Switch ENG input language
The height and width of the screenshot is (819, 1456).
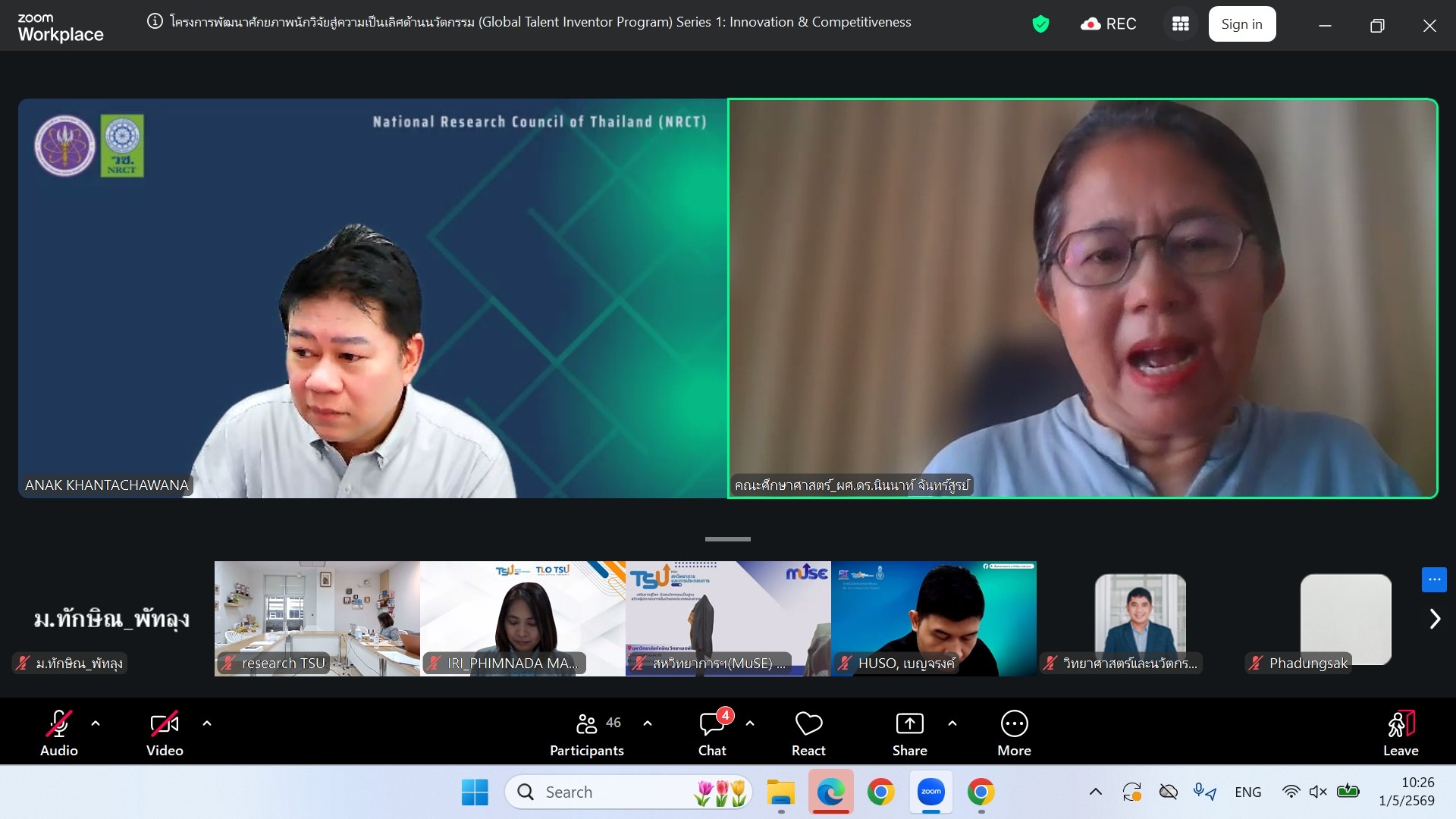(1247, 792)
